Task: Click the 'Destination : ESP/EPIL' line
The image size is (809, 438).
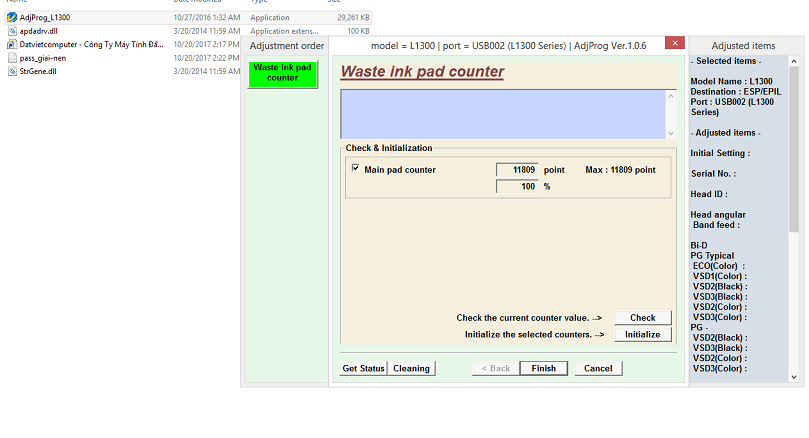Action: click(x=736, y=92)
